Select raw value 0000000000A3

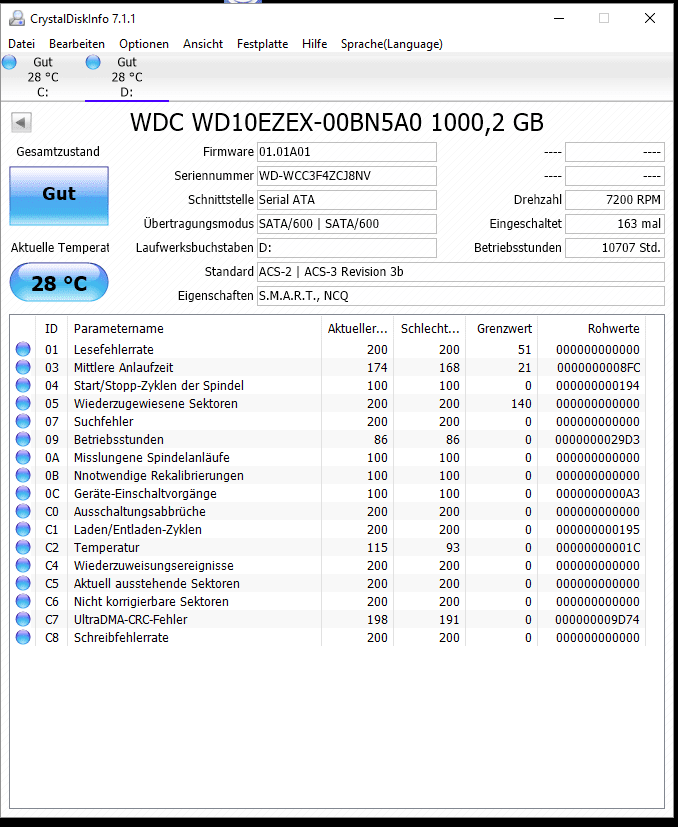[x=598, y=494]
